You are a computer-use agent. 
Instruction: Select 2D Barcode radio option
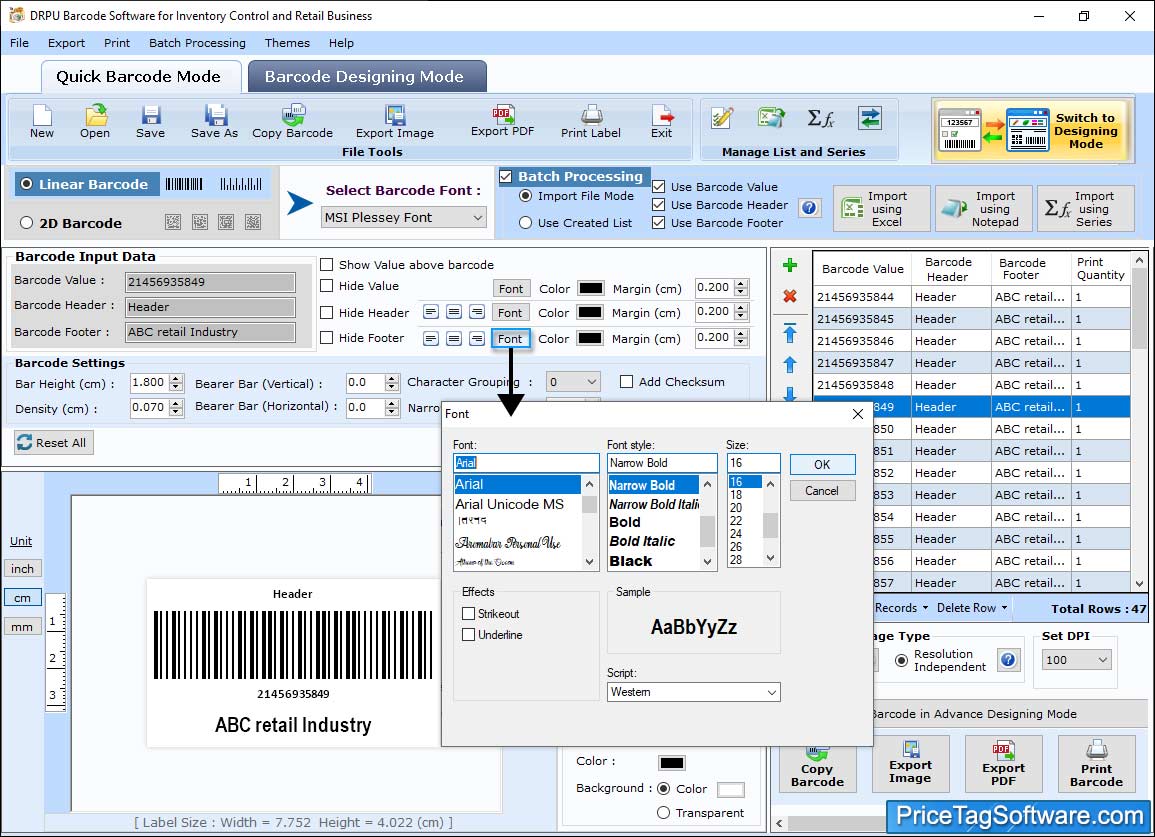click(27, 223)
